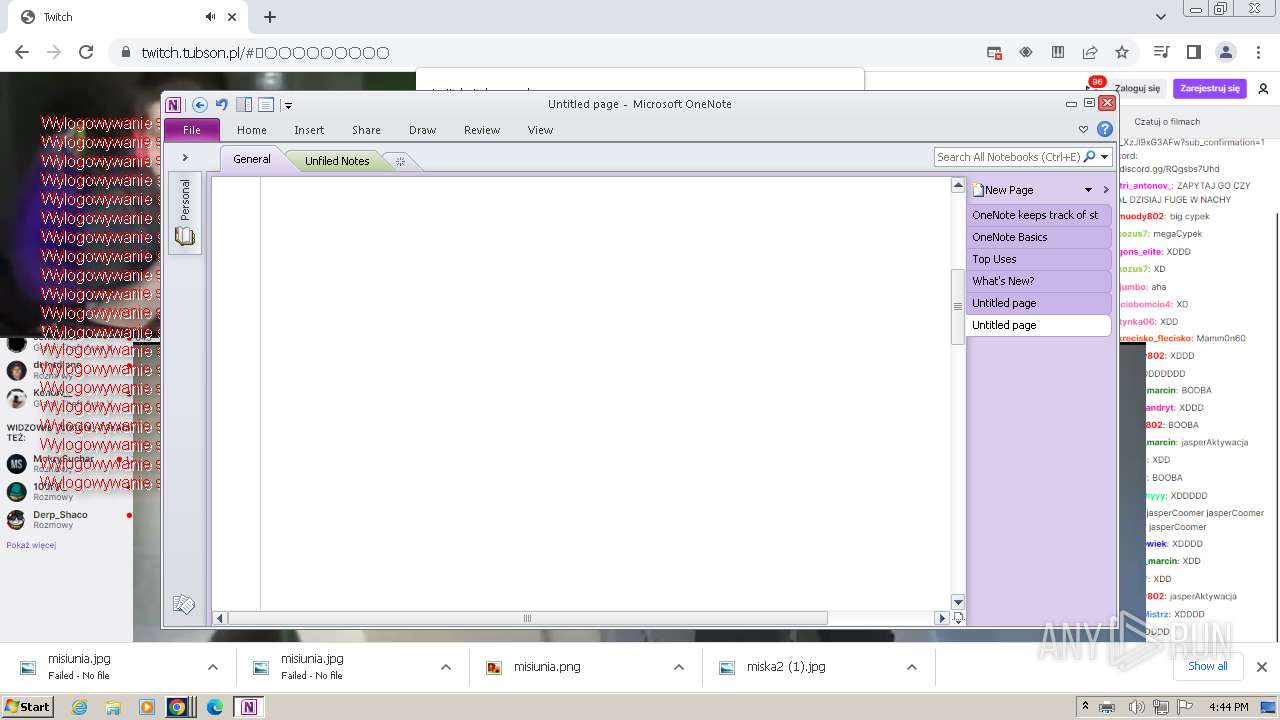
Task: Collapse the page tabs pane
Action: (1106, 190)
